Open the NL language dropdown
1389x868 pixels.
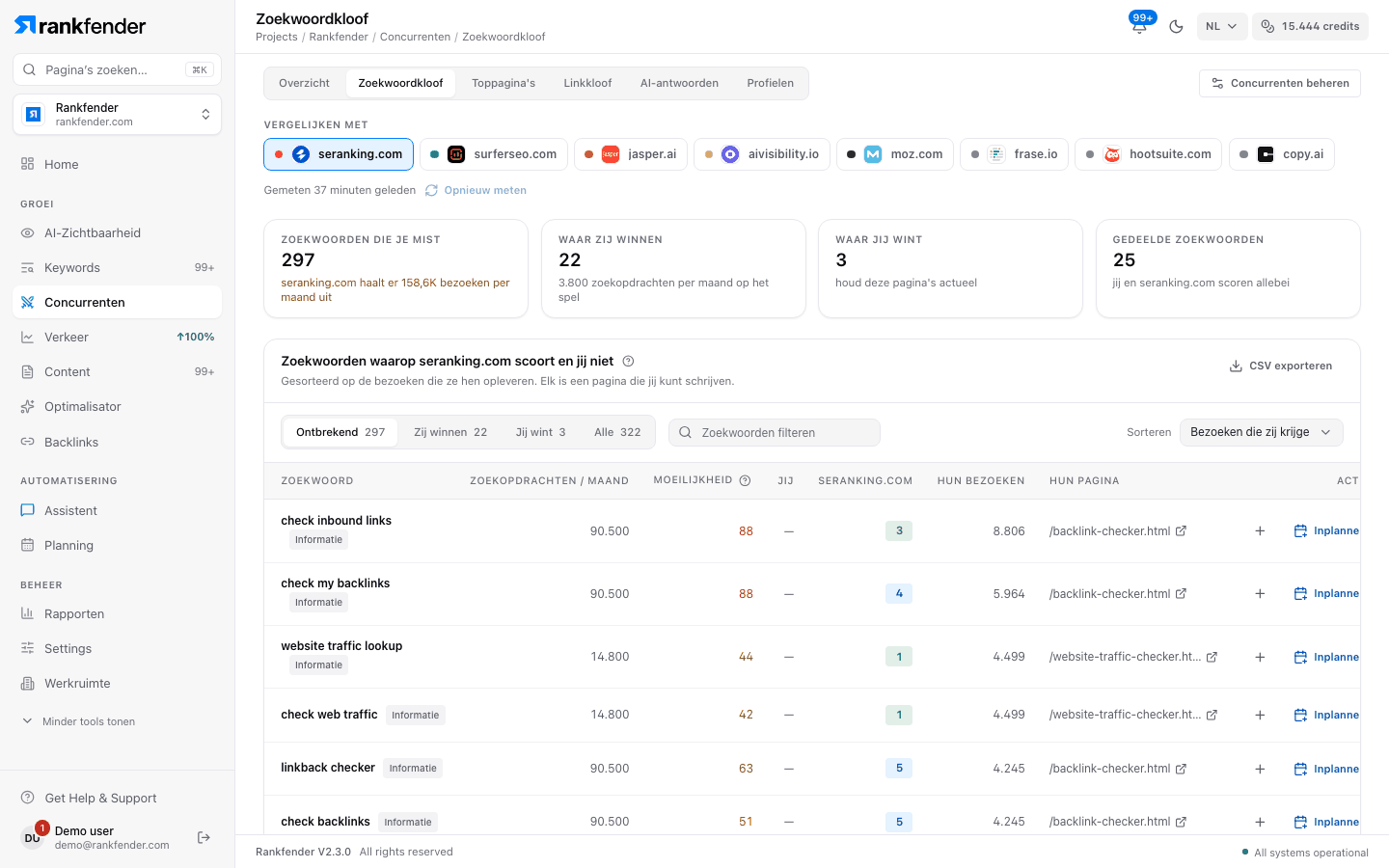coord(1222,26)
